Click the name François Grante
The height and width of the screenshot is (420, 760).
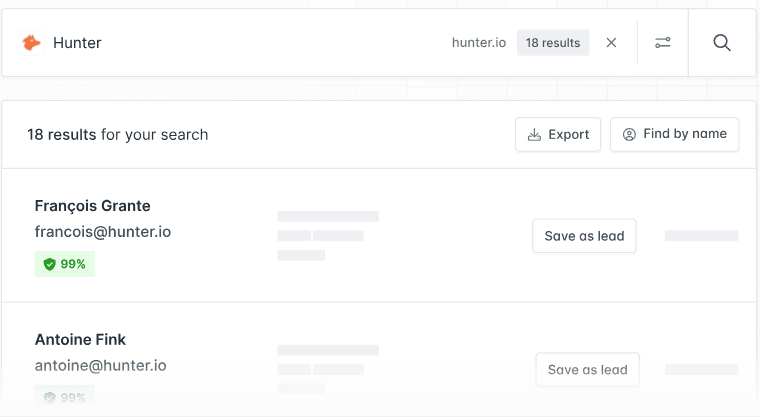pyautogui.click(x=92, y=206)
